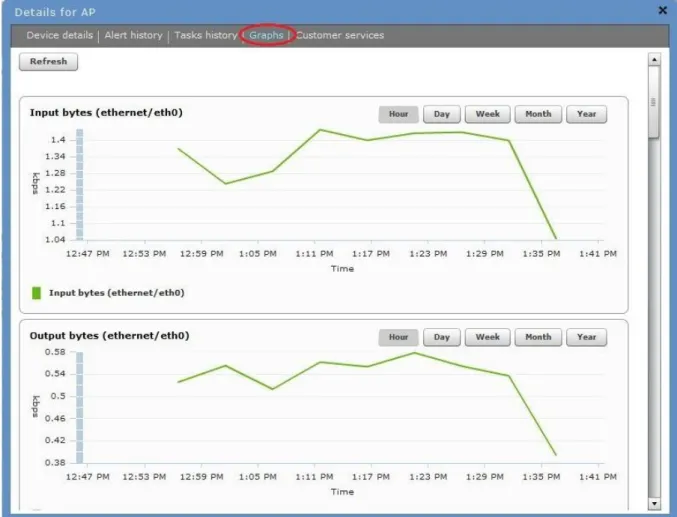Click the Output graph vertical range bar

(79, 407)
